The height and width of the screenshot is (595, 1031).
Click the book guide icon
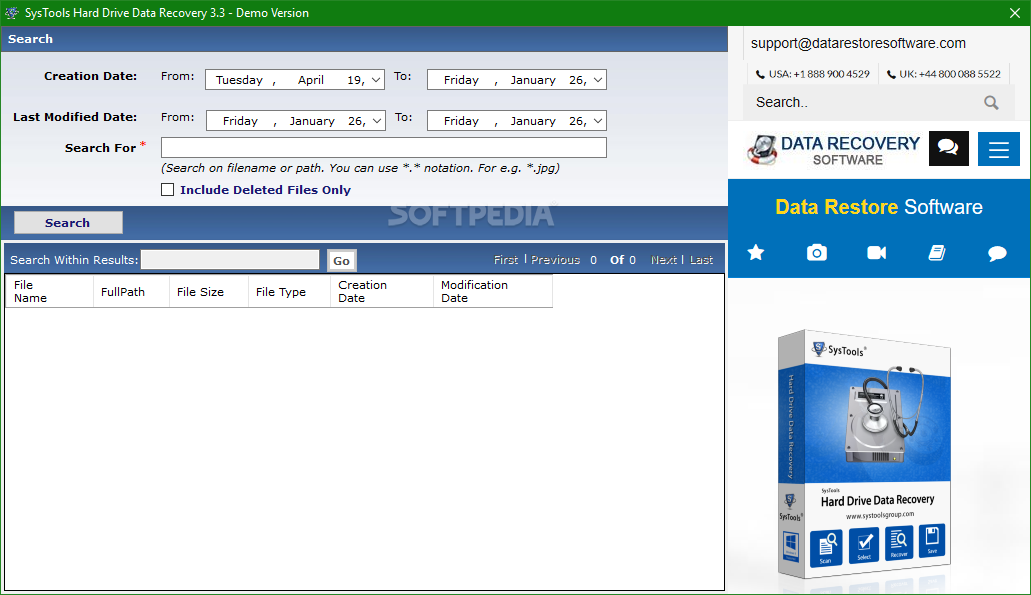[x=937, y=252]
